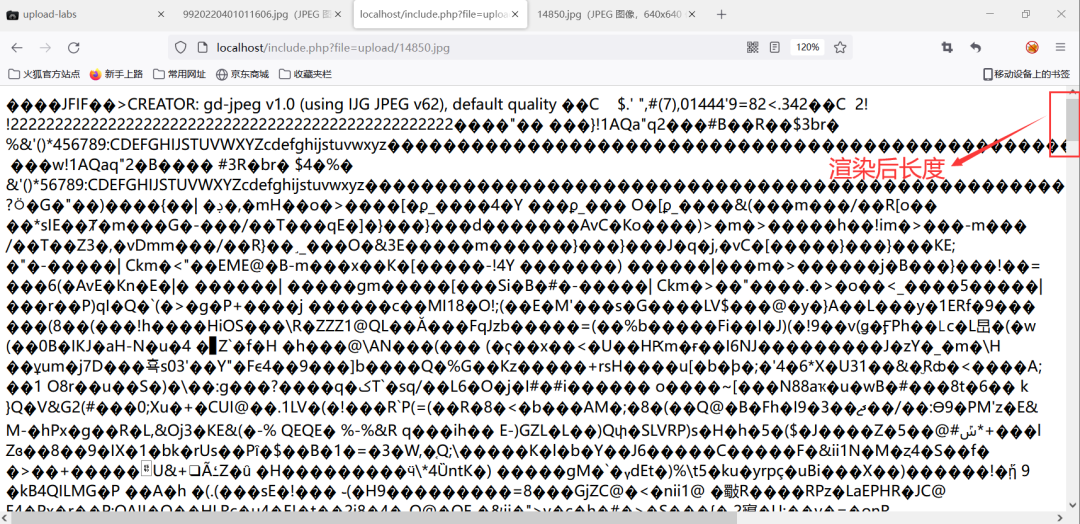Viewport: 1080px width, 524px height.
Task: Click the crop screenshot tool icon
Action: click(x=947, y=47)
